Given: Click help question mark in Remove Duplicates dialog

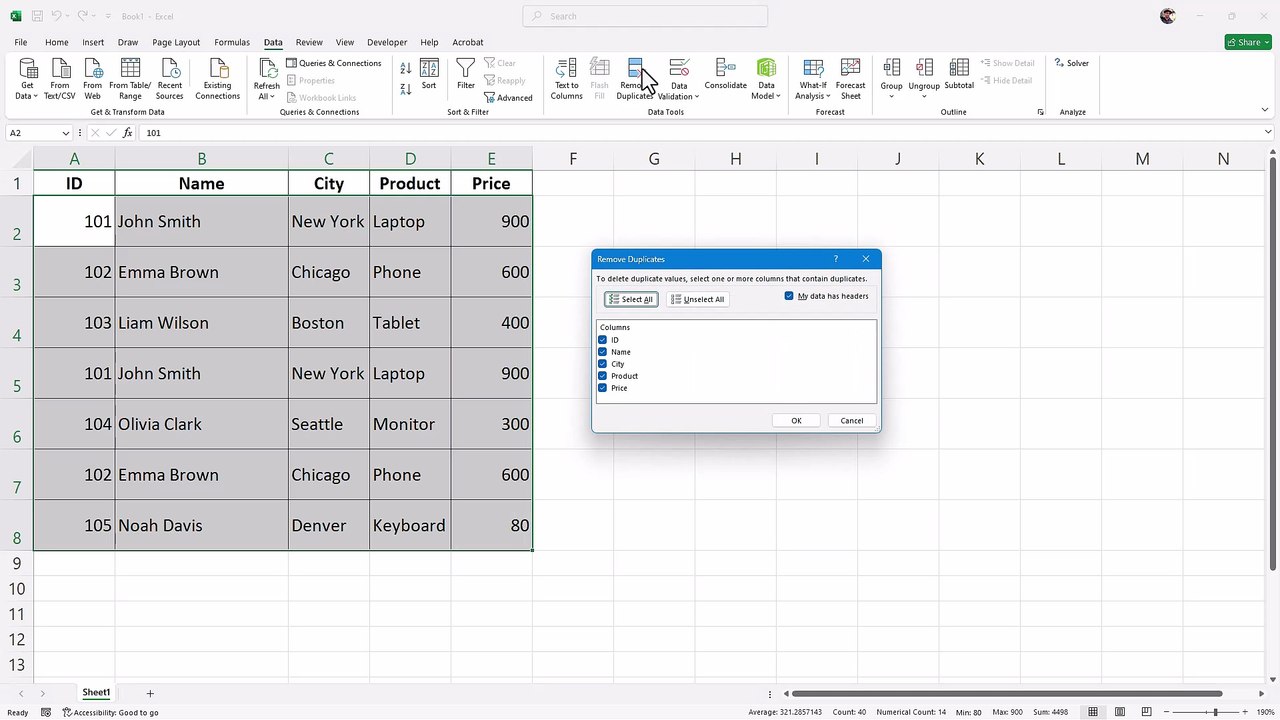Looking at the screenshot, I should point(836,259).
